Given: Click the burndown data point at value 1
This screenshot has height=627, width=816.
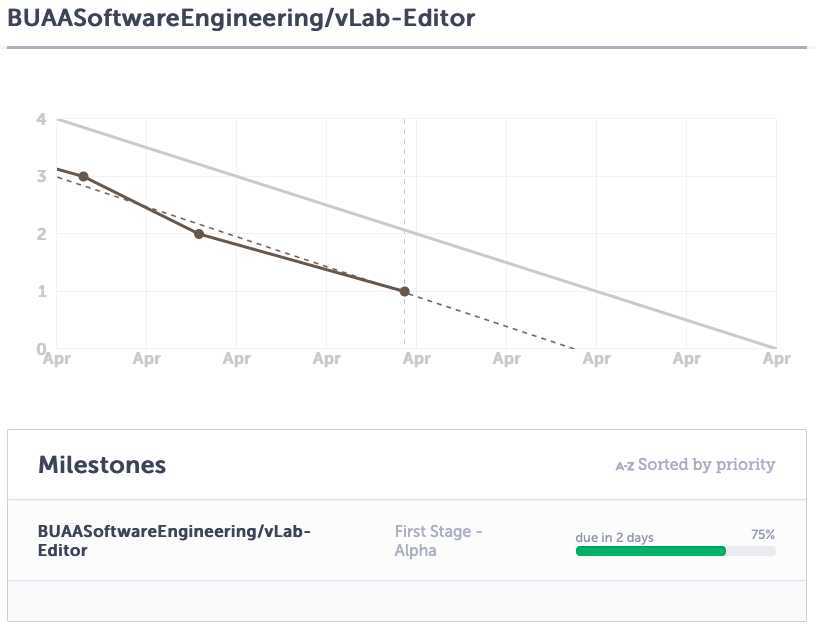Looking at the screenshot, I should point(404,292).
